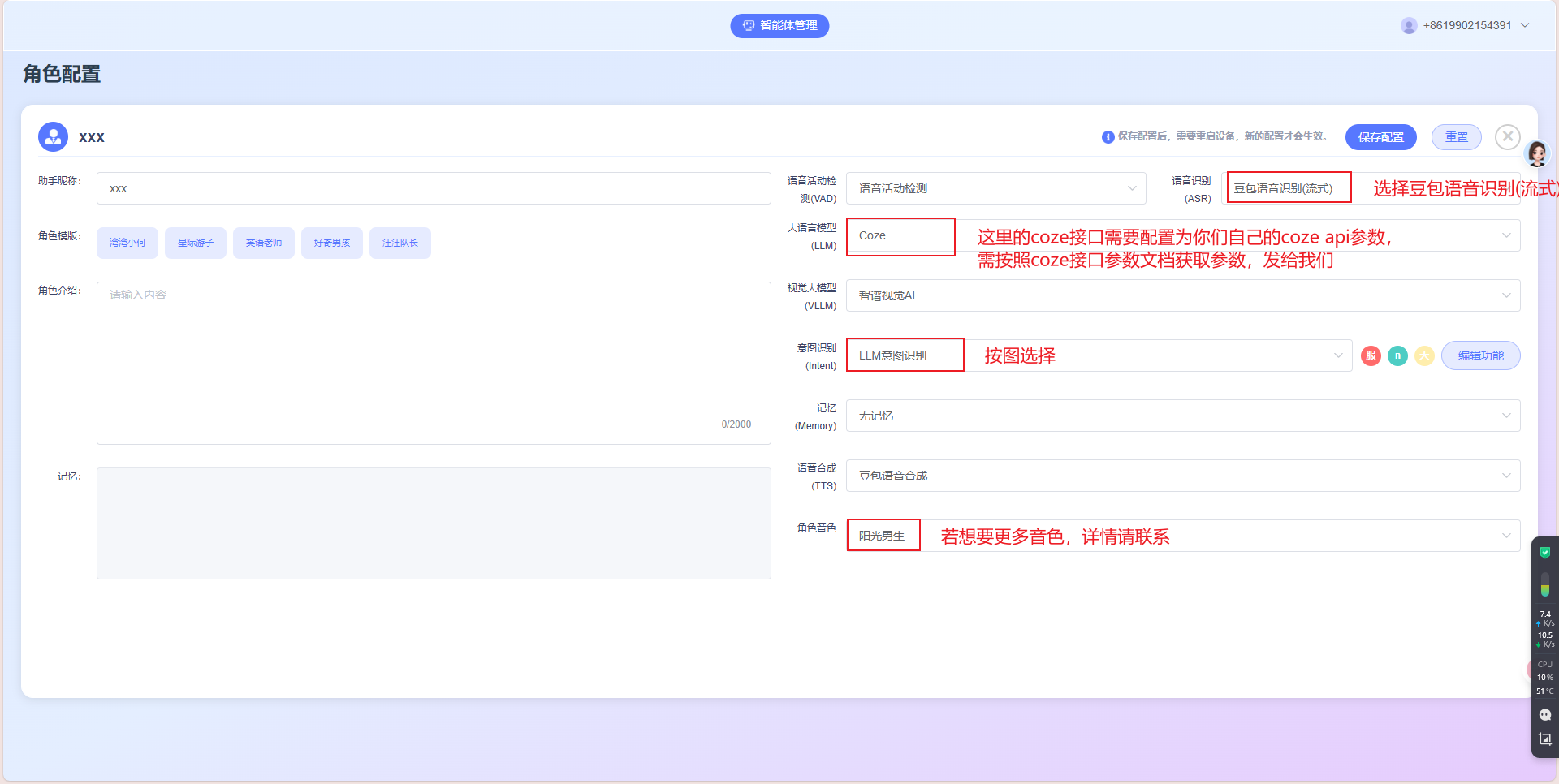Click the screenshot crop icon in sidebar widget
1559x784 pixels.
(1544, 739)
